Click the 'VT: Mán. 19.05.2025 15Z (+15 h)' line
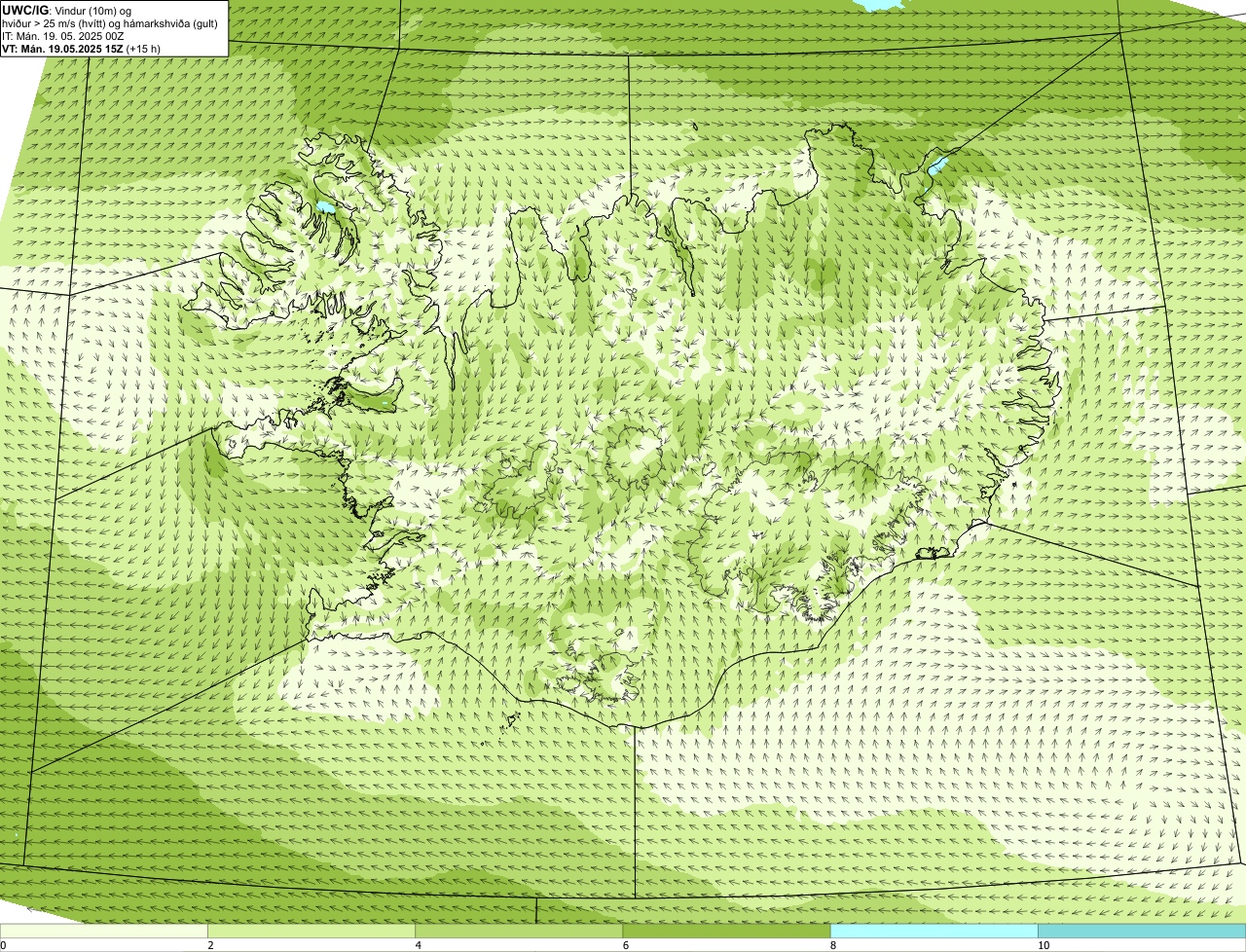 click(x=82, y=49)
